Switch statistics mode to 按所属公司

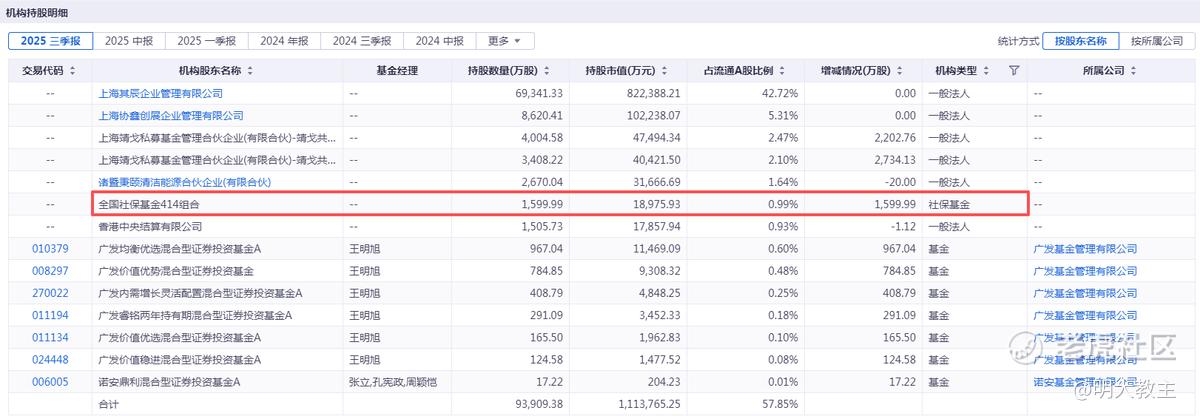[1156, 41]
